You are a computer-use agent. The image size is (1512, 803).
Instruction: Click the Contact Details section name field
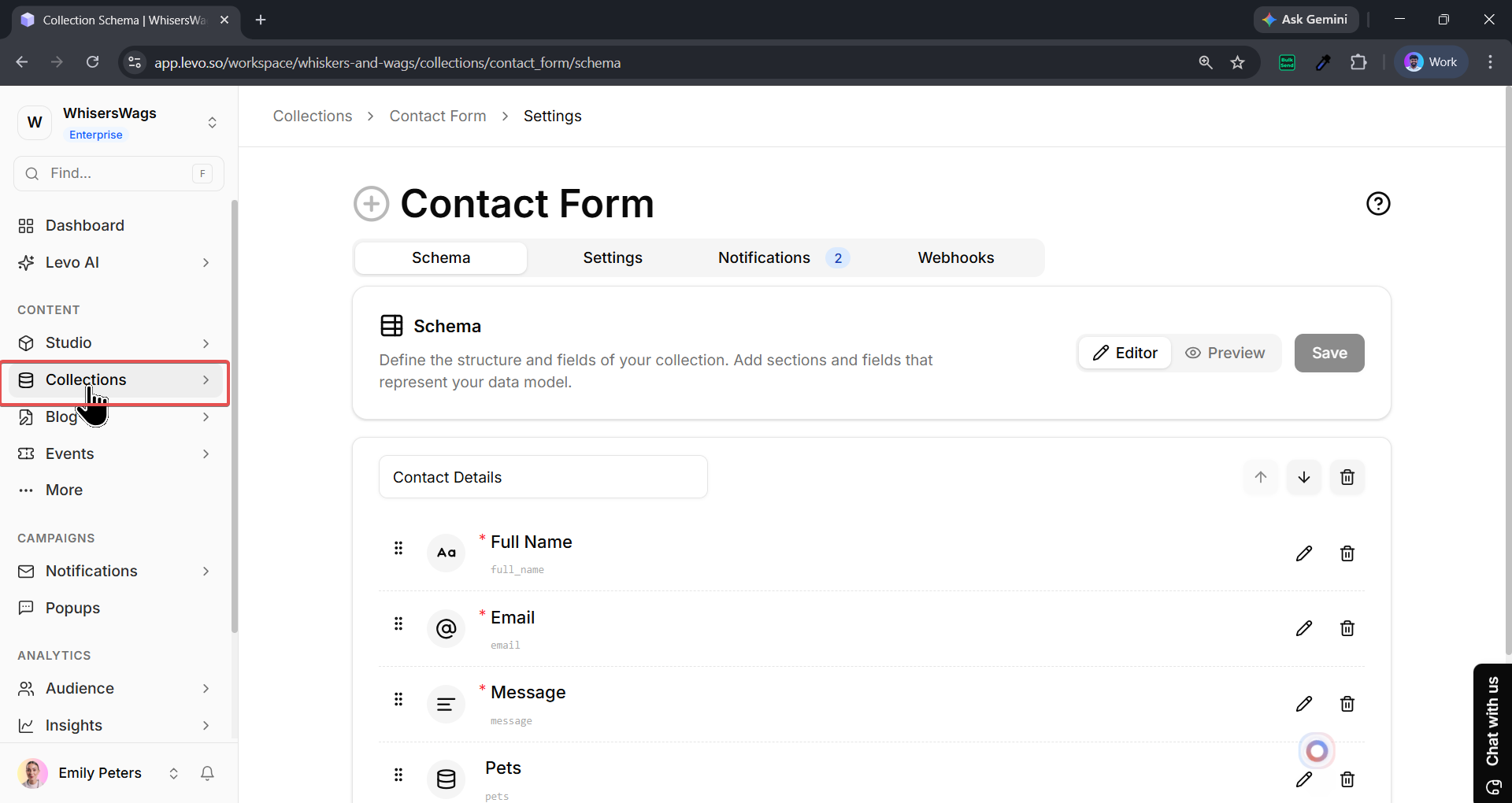coord(543,477)
